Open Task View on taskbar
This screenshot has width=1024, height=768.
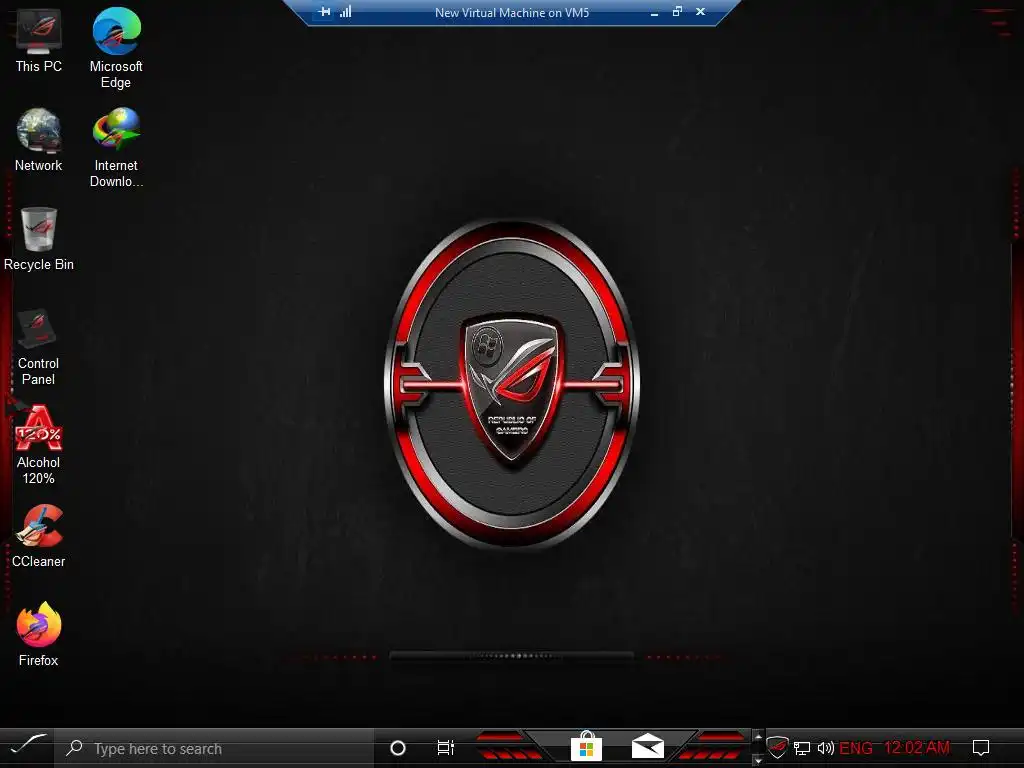(445, 748)
